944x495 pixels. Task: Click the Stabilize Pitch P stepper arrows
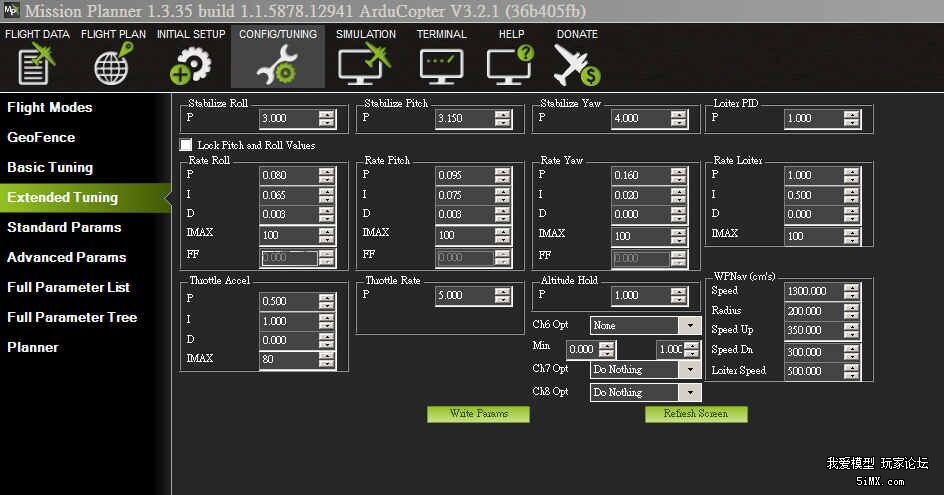point(502,119)
